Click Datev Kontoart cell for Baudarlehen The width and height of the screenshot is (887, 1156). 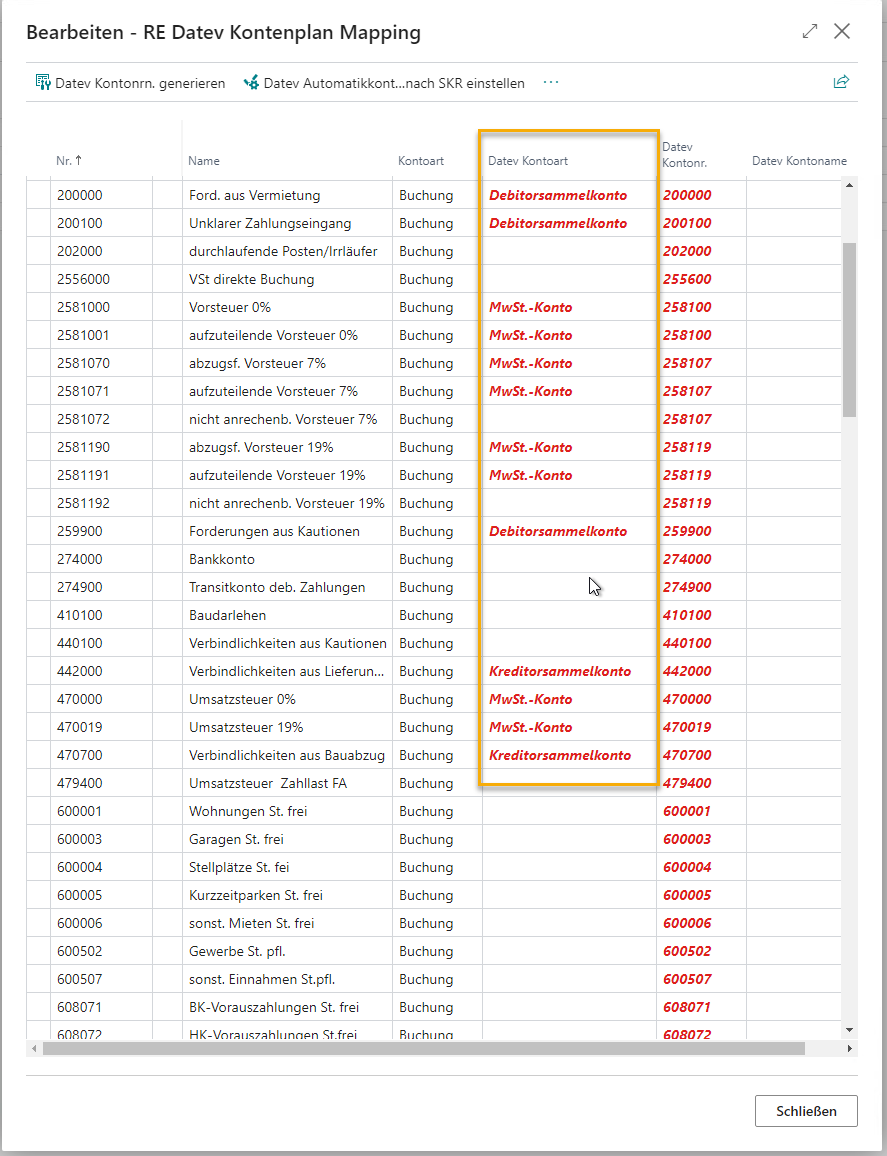point(568,615)
